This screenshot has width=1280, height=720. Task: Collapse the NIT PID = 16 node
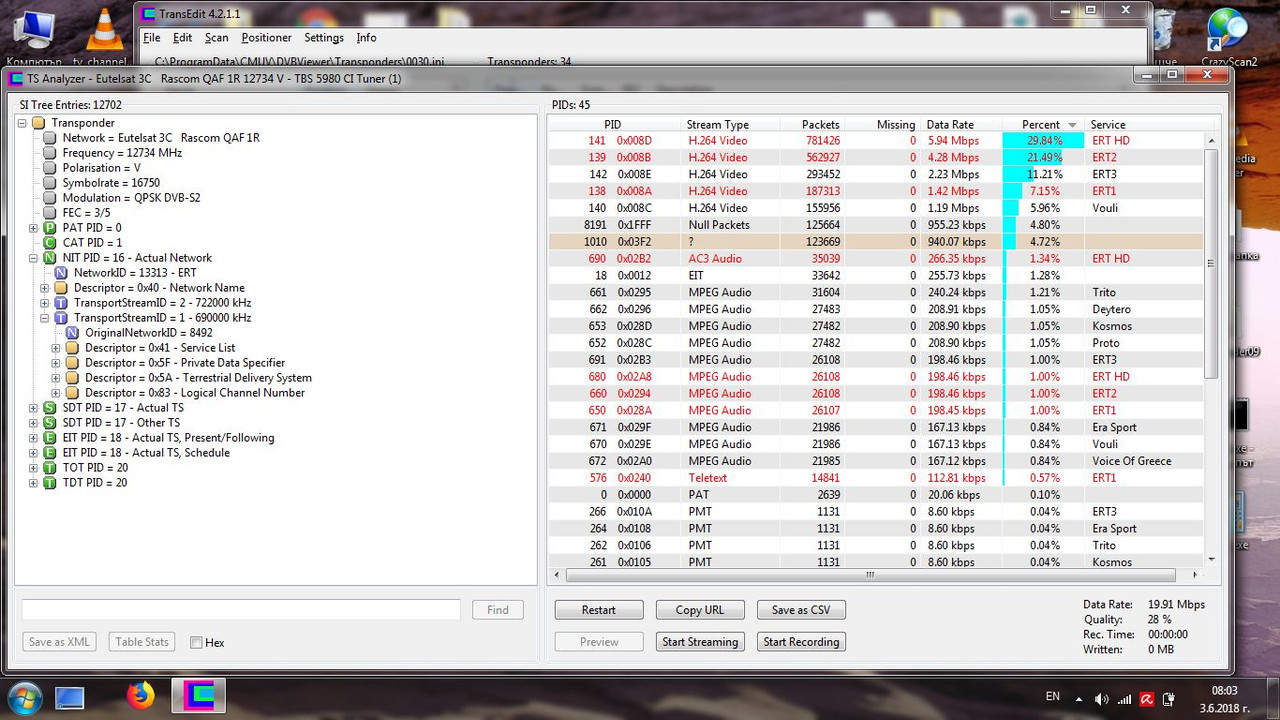[34, 258]
